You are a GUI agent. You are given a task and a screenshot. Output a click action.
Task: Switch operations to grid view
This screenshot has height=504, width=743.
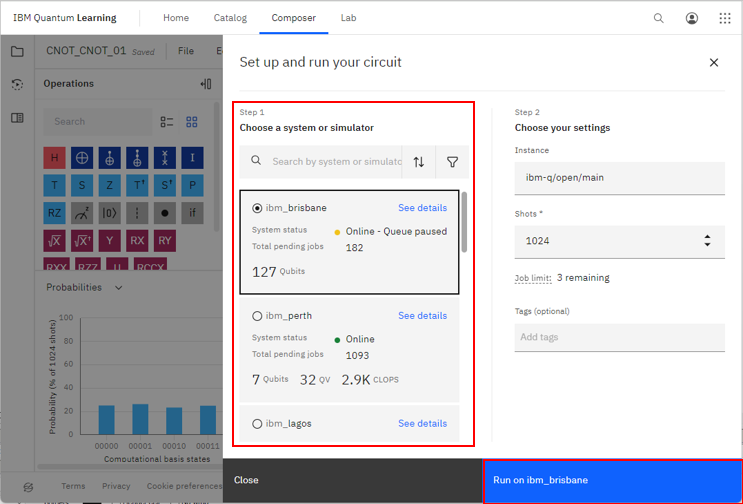click(191, 122)
